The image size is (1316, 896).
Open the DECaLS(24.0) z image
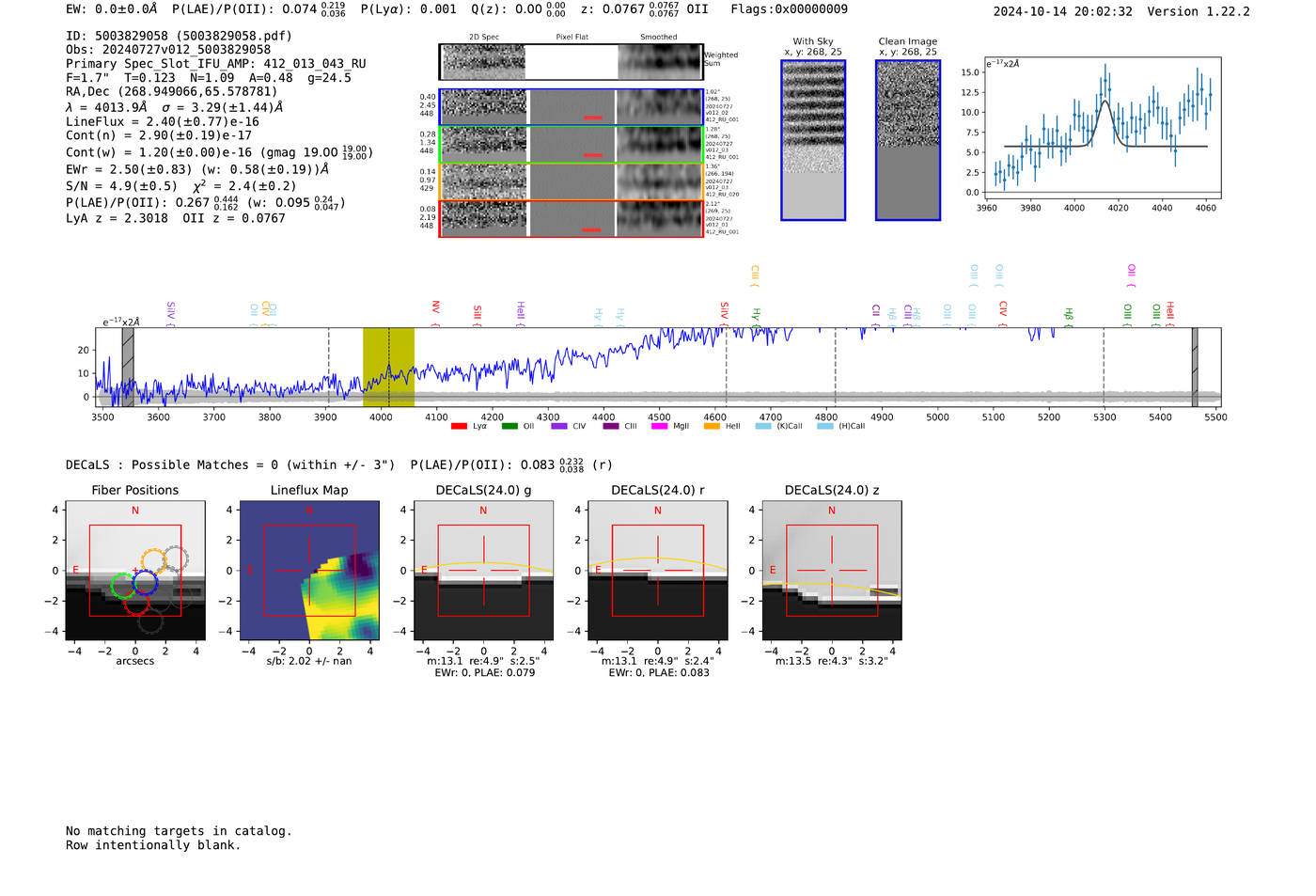coord(832,570)
